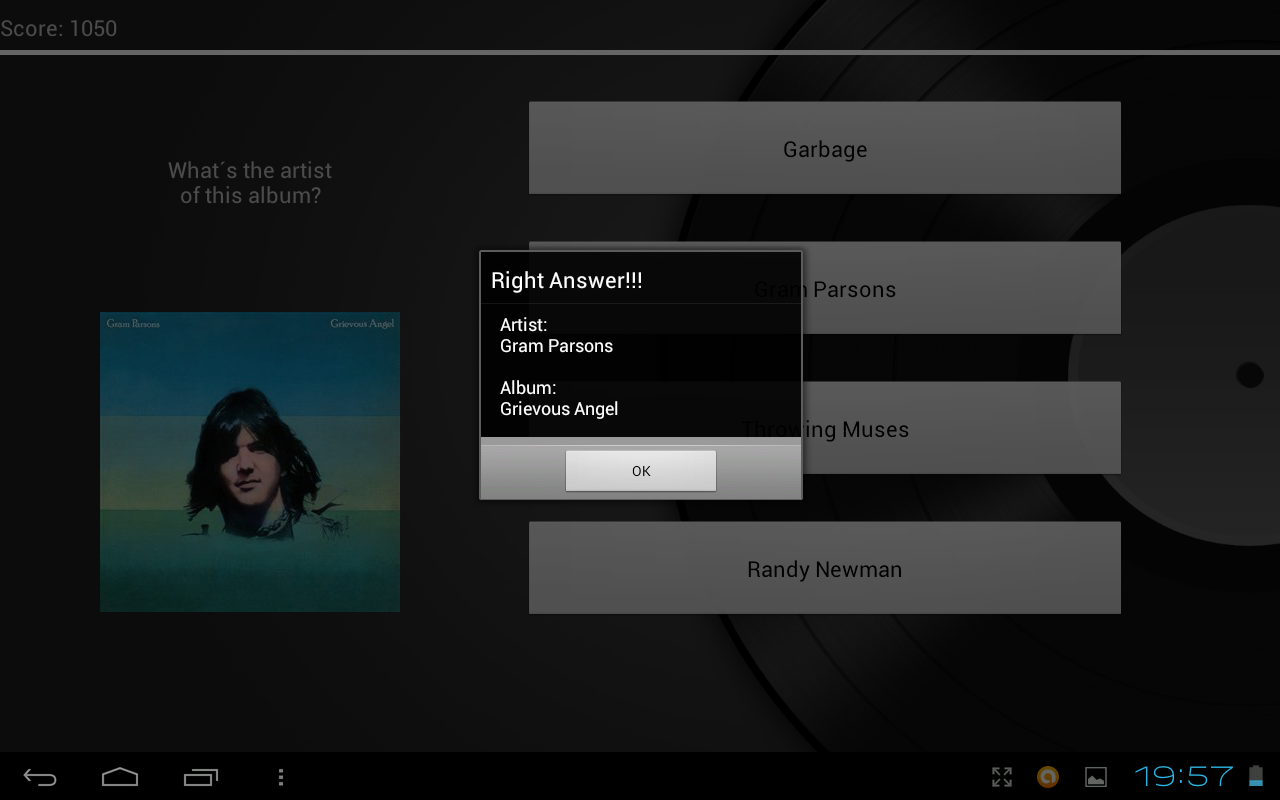Tap the battery status icon
The image size is (1280, 800).
pos(1256,776)
